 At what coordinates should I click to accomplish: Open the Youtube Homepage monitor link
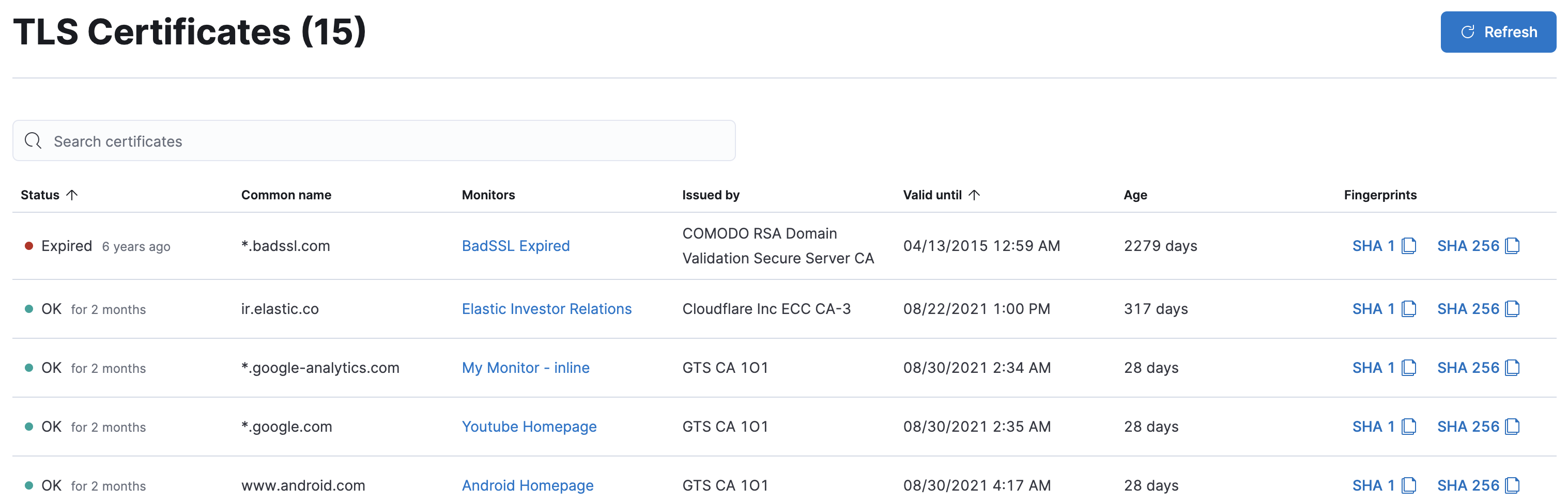click(529, 427)
